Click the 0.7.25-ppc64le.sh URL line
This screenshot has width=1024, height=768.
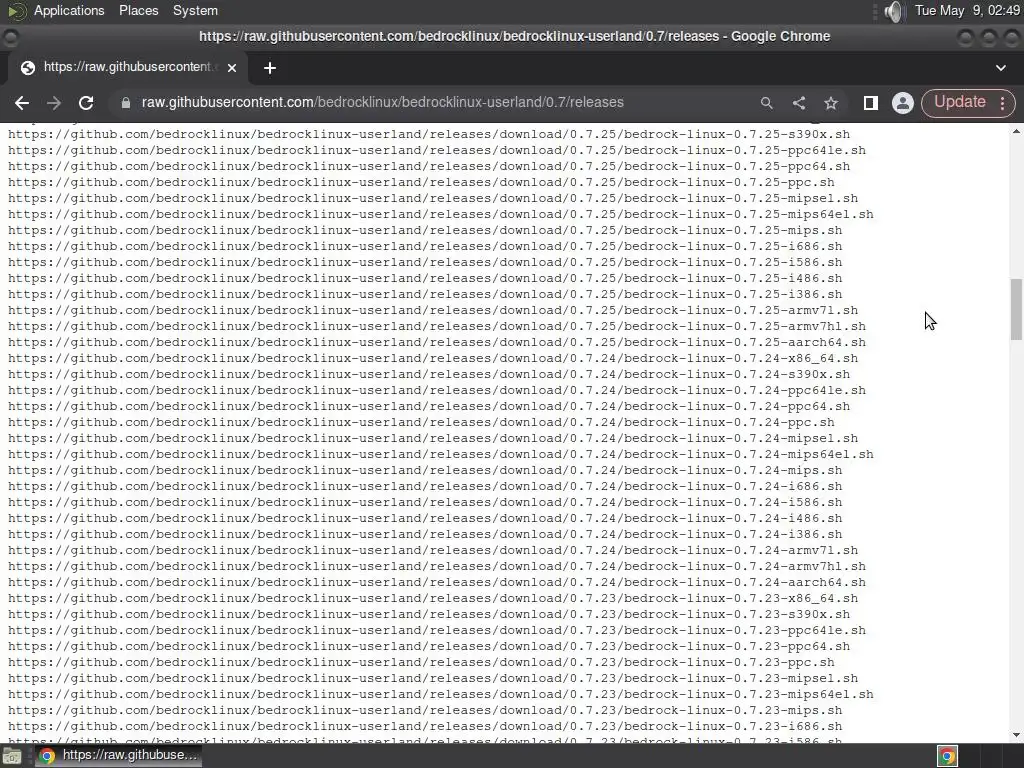point(437,150)
